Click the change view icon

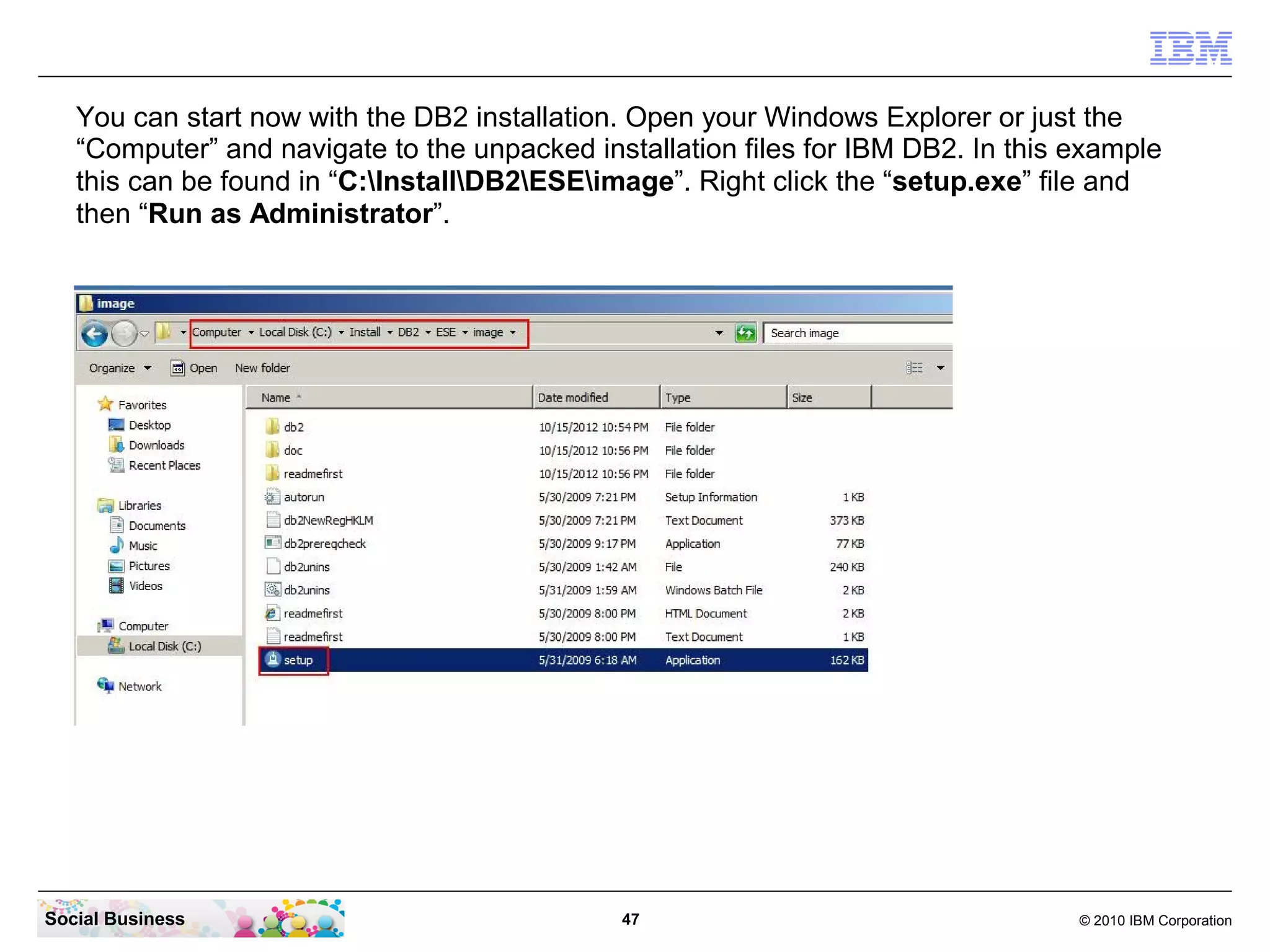pos(914,368)
